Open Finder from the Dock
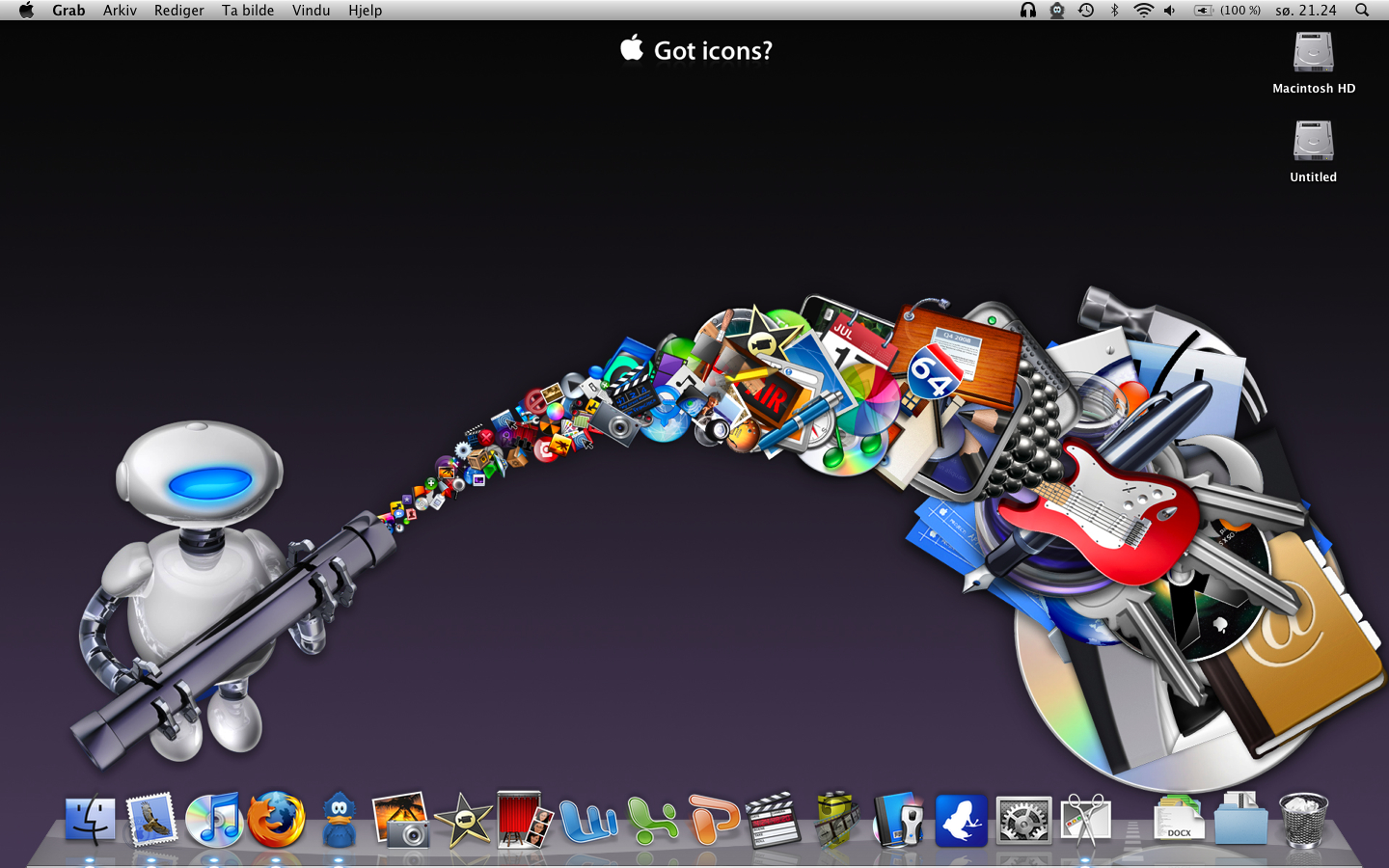The image size is (1389, 868). click(90, 820)
